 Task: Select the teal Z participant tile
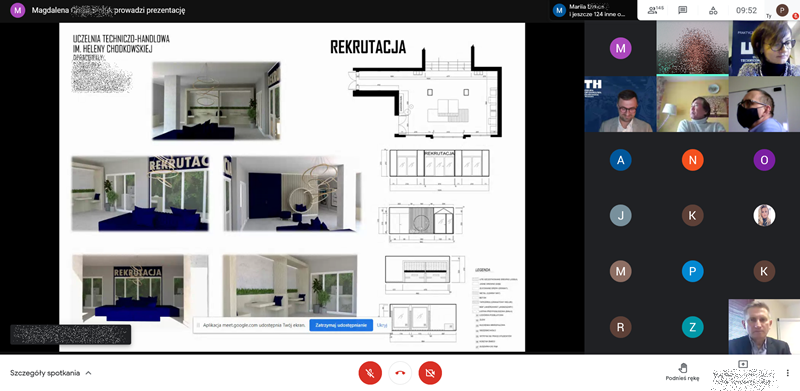[692, 327]
